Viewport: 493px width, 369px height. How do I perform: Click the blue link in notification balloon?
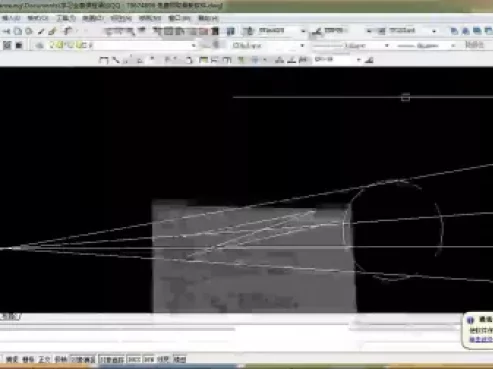coord(481,340)
